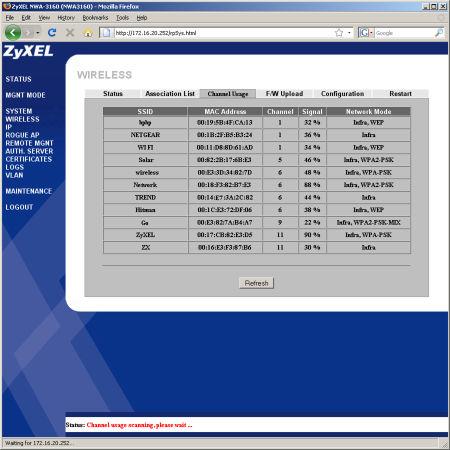Open the LOGS sidebar link
450x450 pixels.
pos(14,167)
